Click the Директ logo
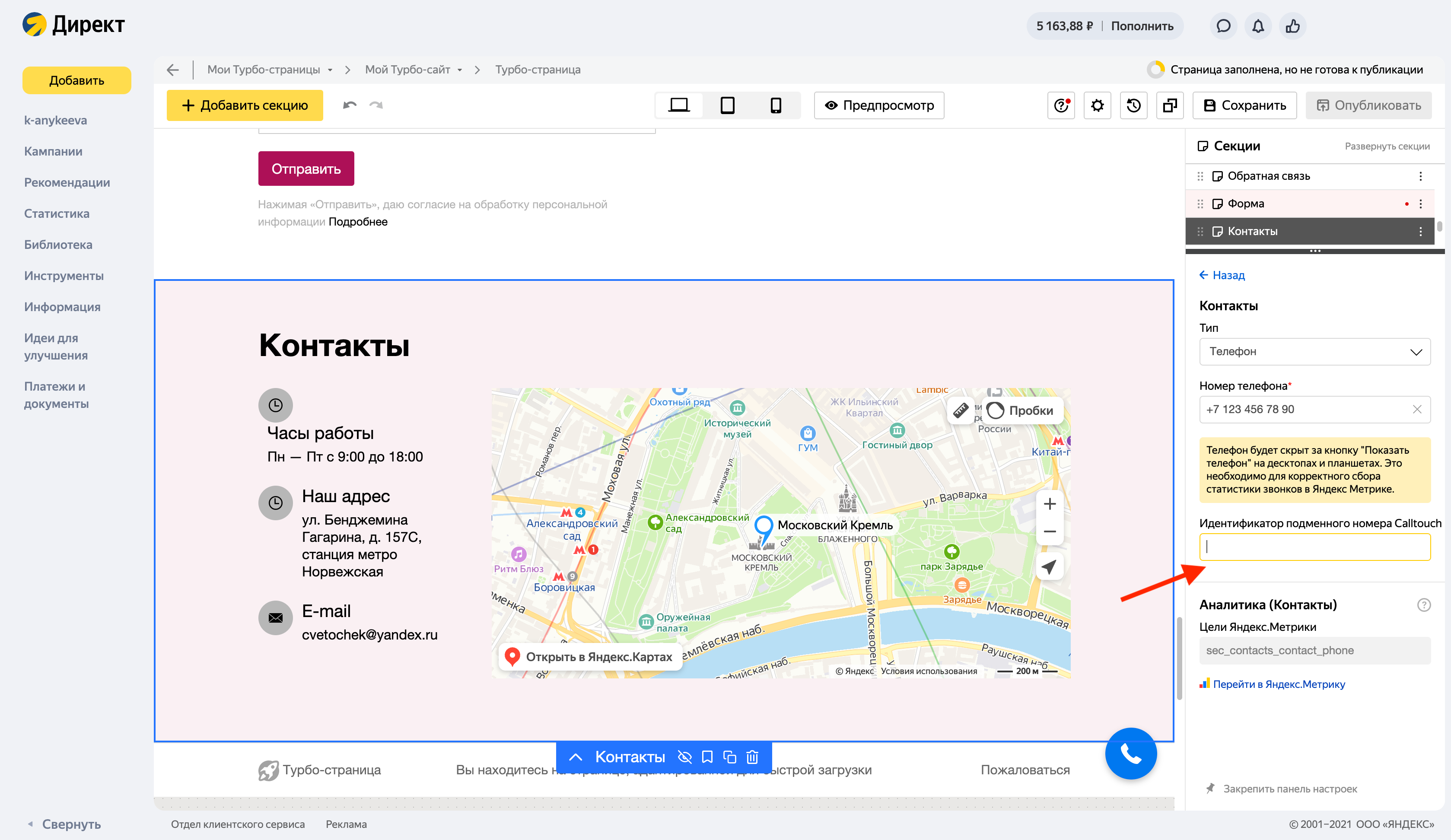Viewport: 1451px width, 840px height. click(73, 25)
